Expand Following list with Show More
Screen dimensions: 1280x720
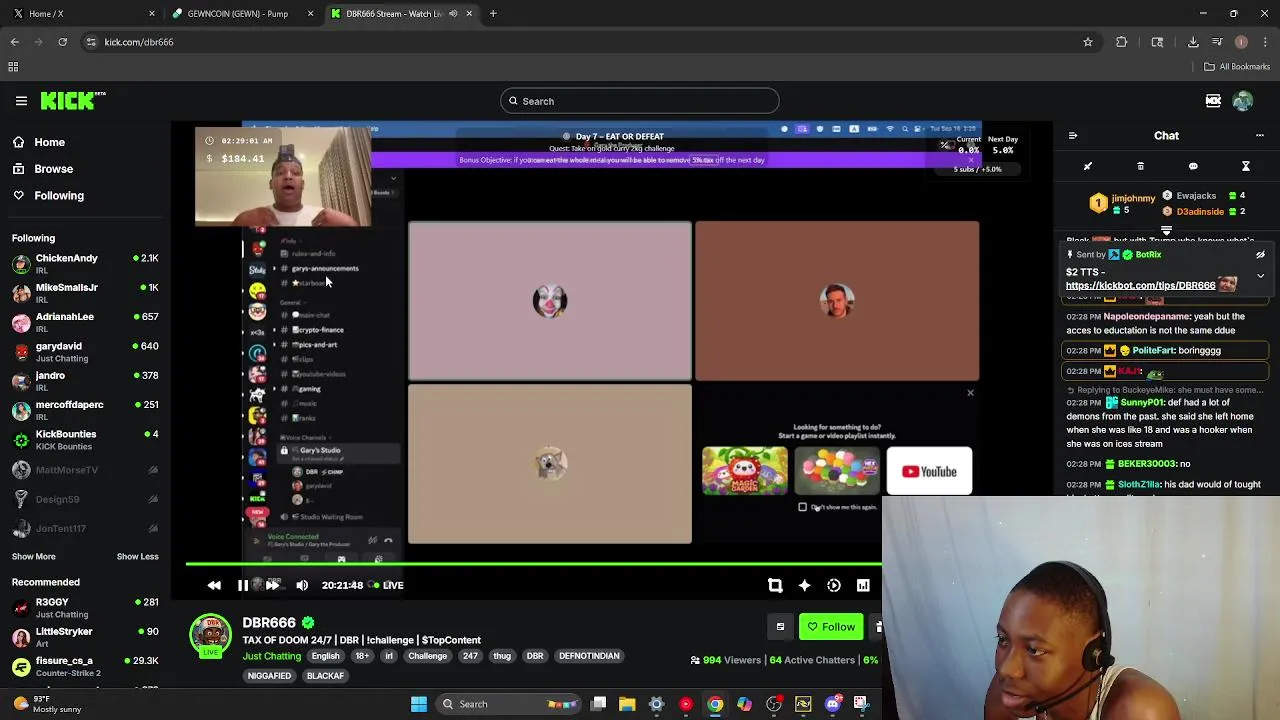(34, 556)
